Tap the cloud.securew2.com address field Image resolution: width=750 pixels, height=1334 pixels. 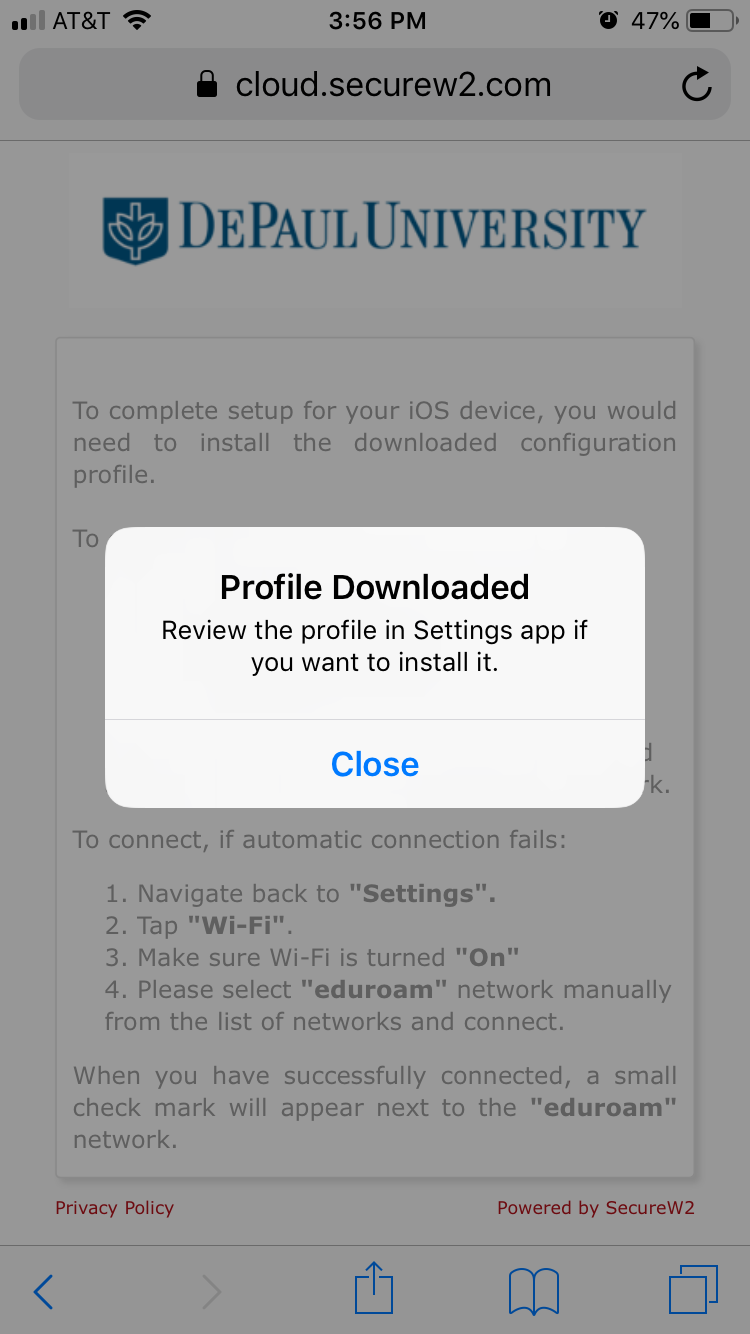click(x=375, y=85)
